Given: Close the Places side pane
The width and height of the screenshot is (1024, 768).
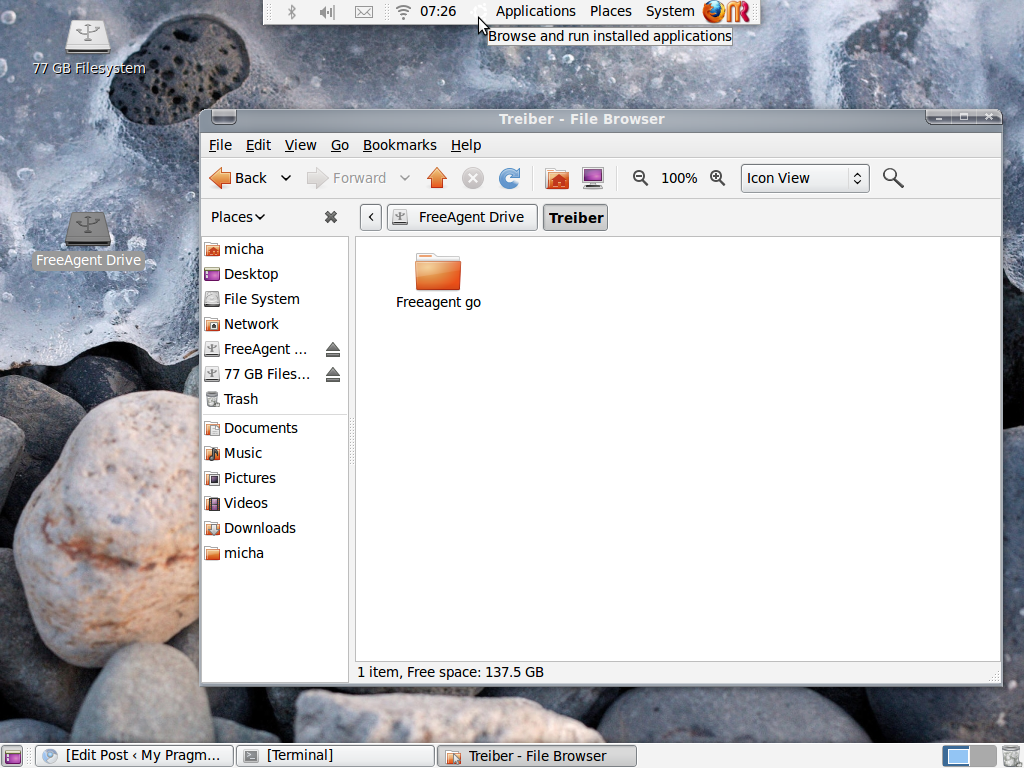Looking at the screenshot, I should pyautogui.click(x=331, y=217).
